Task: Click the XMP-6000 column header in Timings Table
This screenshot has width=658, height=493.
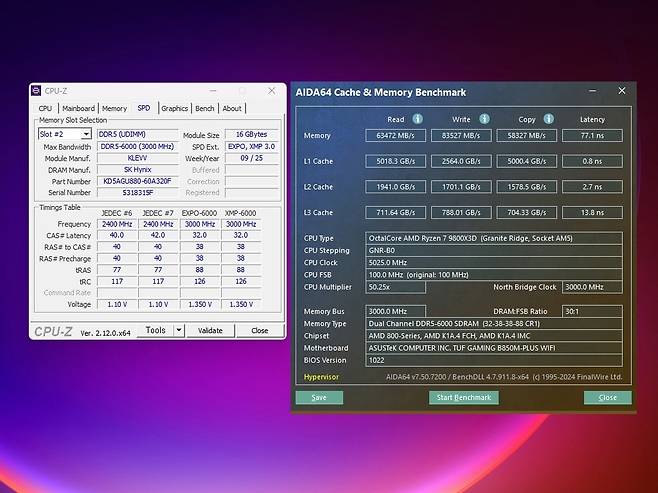Action: coord(240,213)
